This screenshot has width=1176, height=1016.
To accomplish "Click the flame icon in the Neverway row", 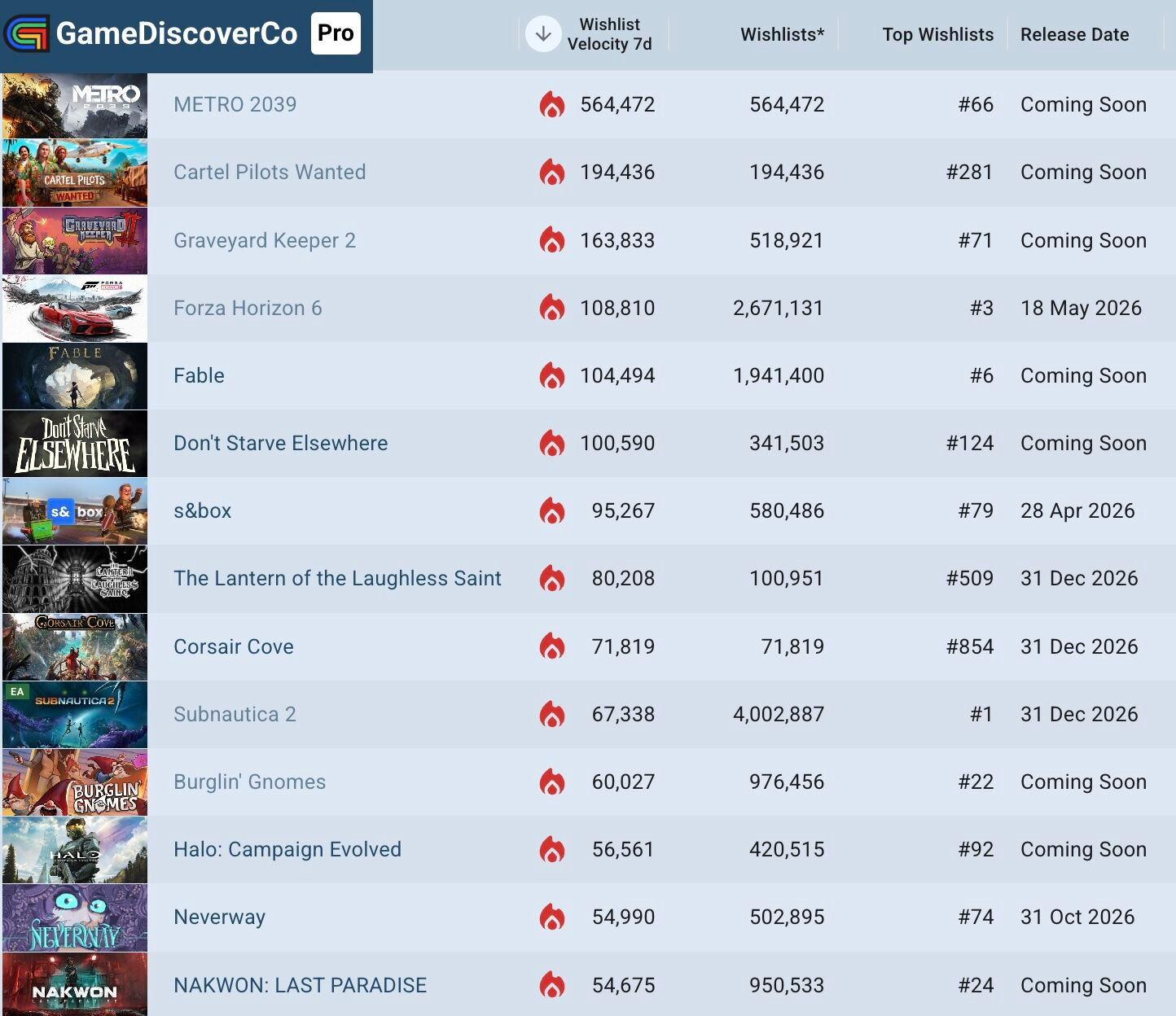I will [552, 917].
